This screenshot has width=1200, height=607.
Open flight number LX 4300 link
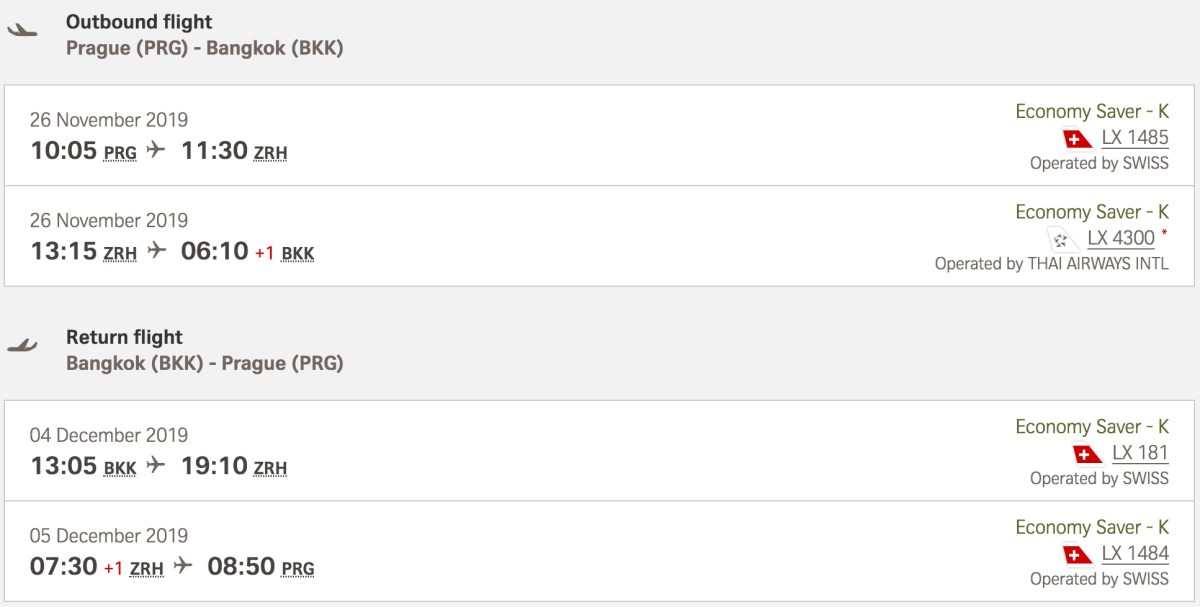1121,238
